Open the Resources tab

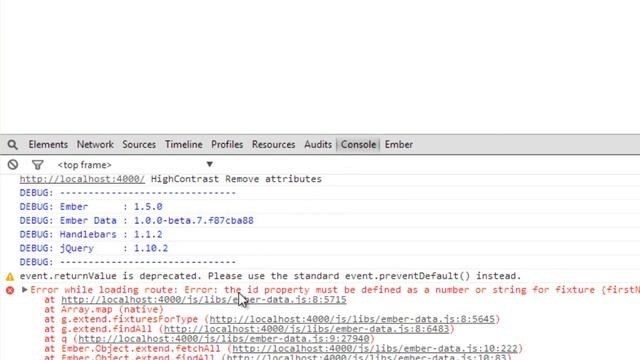273,144
